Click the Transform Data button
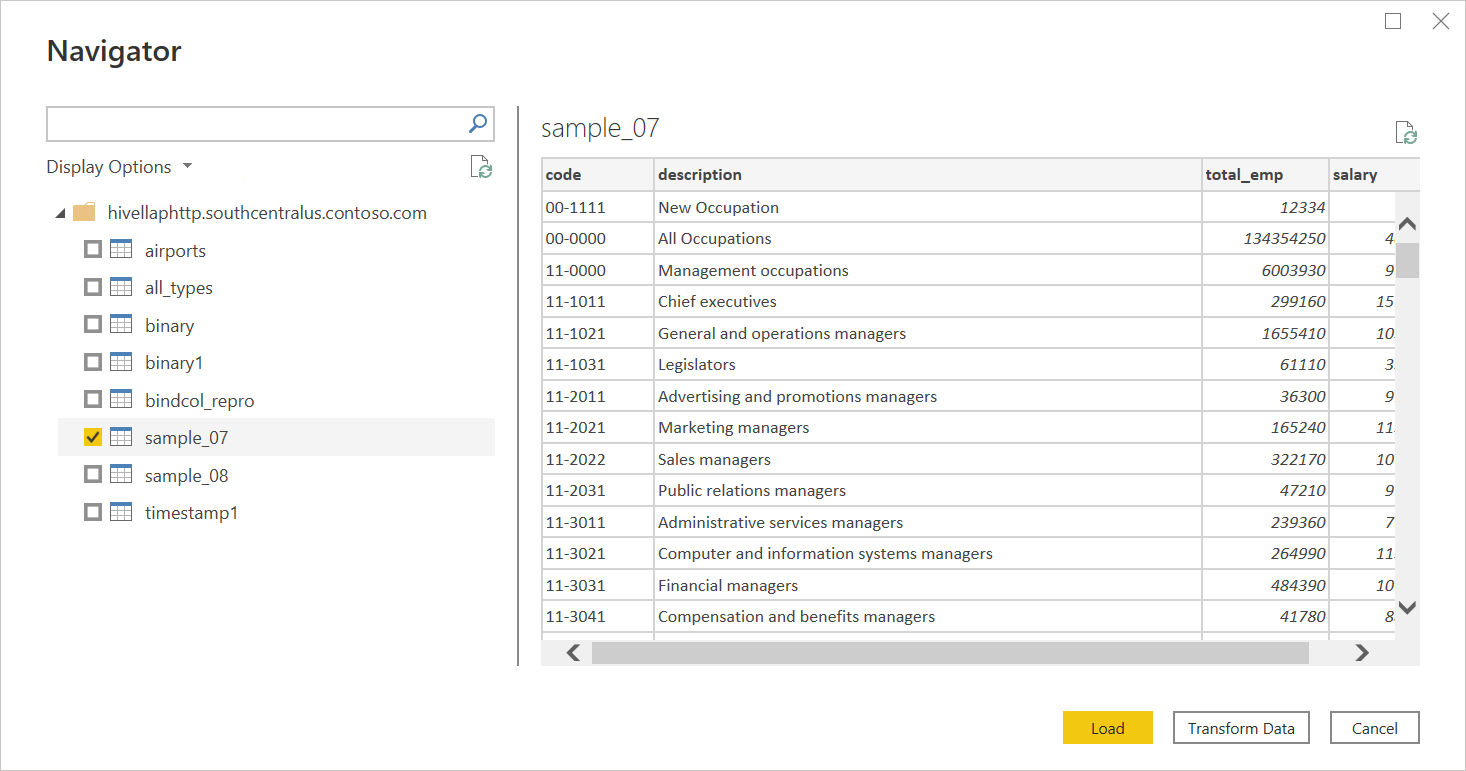Screen dimensions: 1466x771 coord(1240,728)
